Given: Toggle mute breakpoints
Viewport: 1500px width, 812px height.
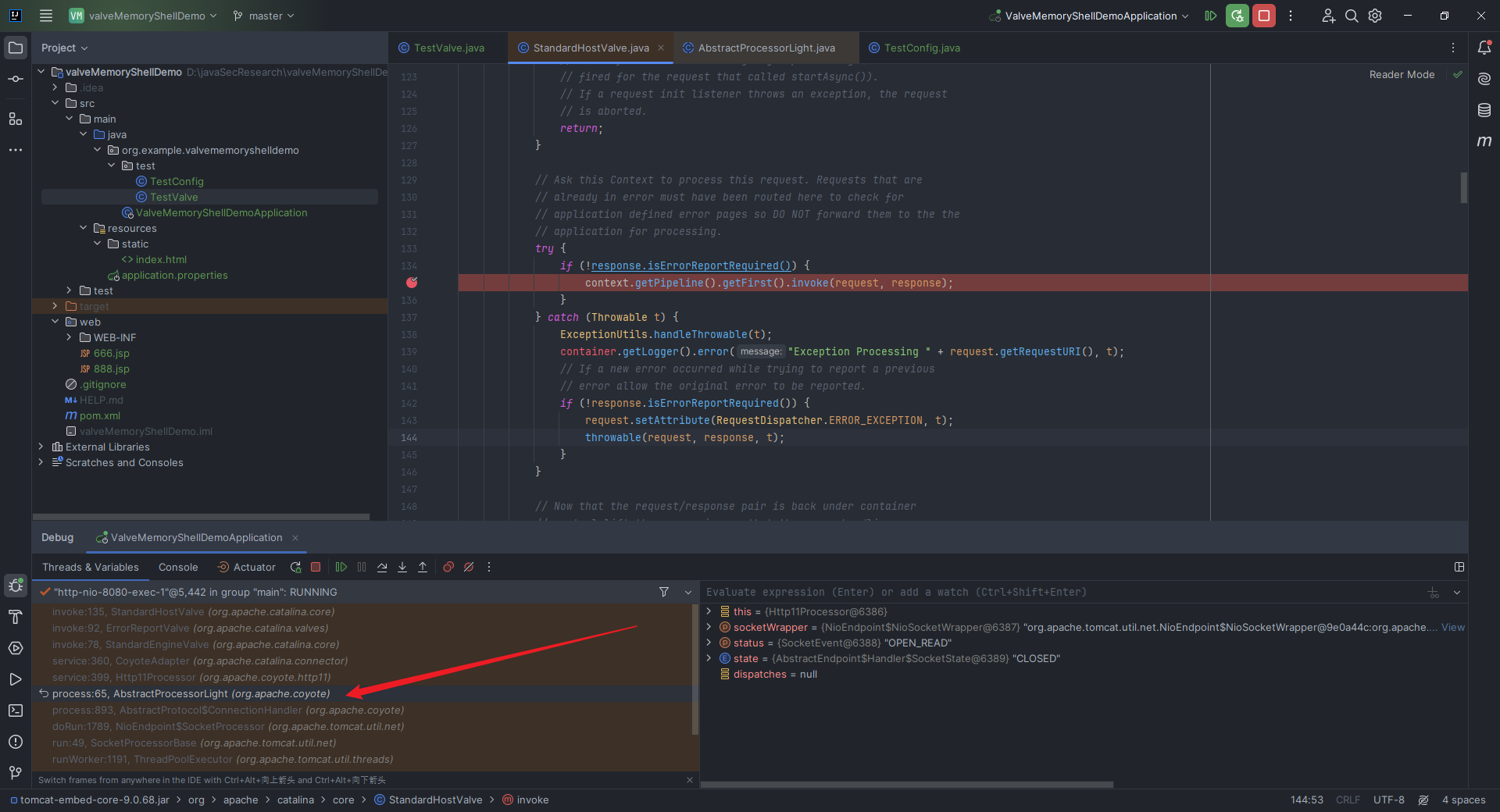Looking at the screenshot, I should pyautogui.click(x=469, y=568).
